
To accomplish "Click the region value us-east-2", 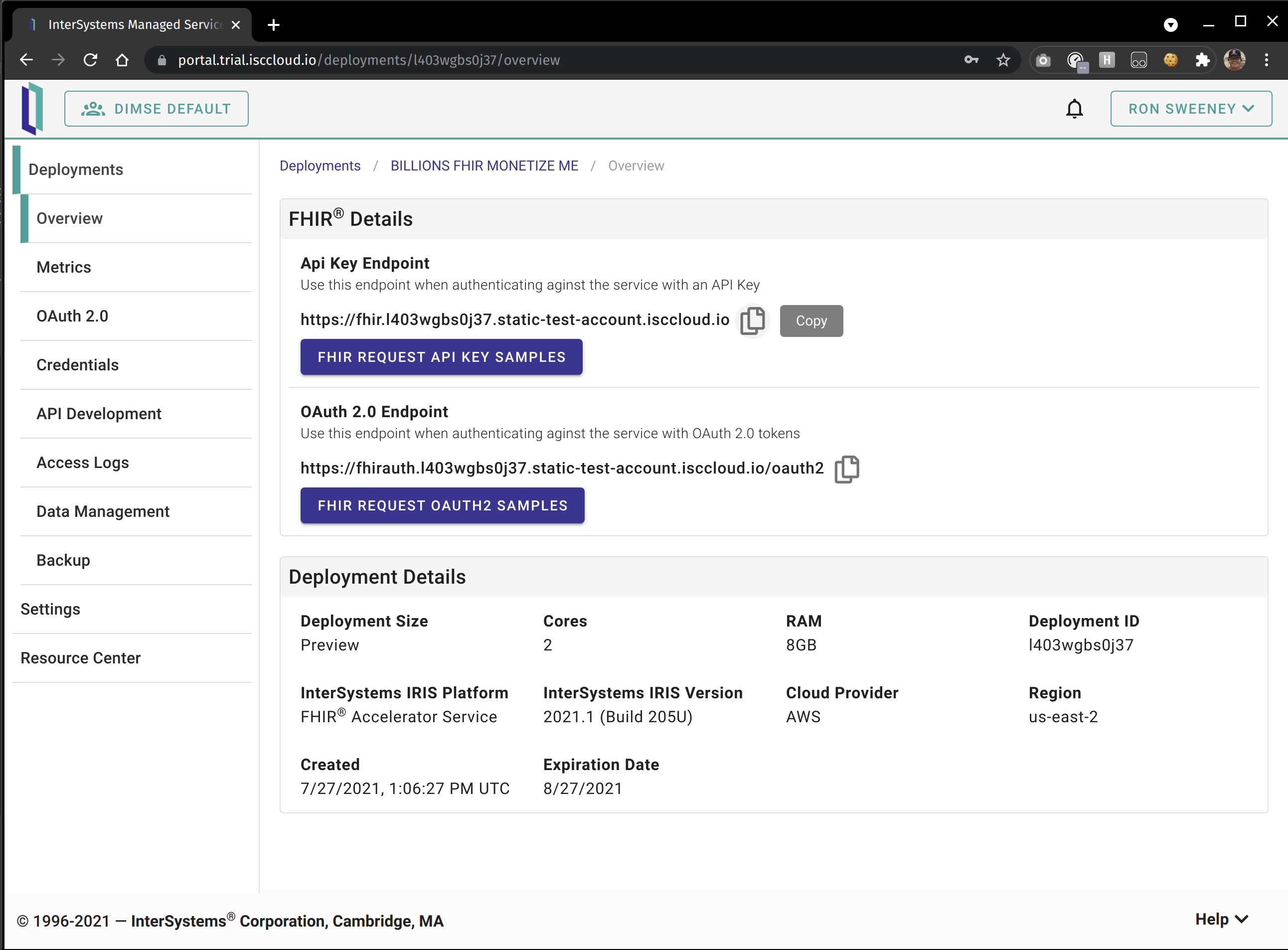I will click(1063, 717).
